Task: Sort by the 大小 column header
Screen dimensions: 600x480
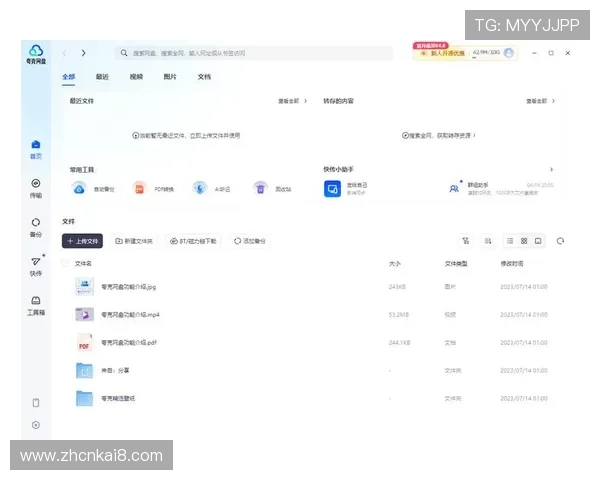Action: (x=395, y=263)
